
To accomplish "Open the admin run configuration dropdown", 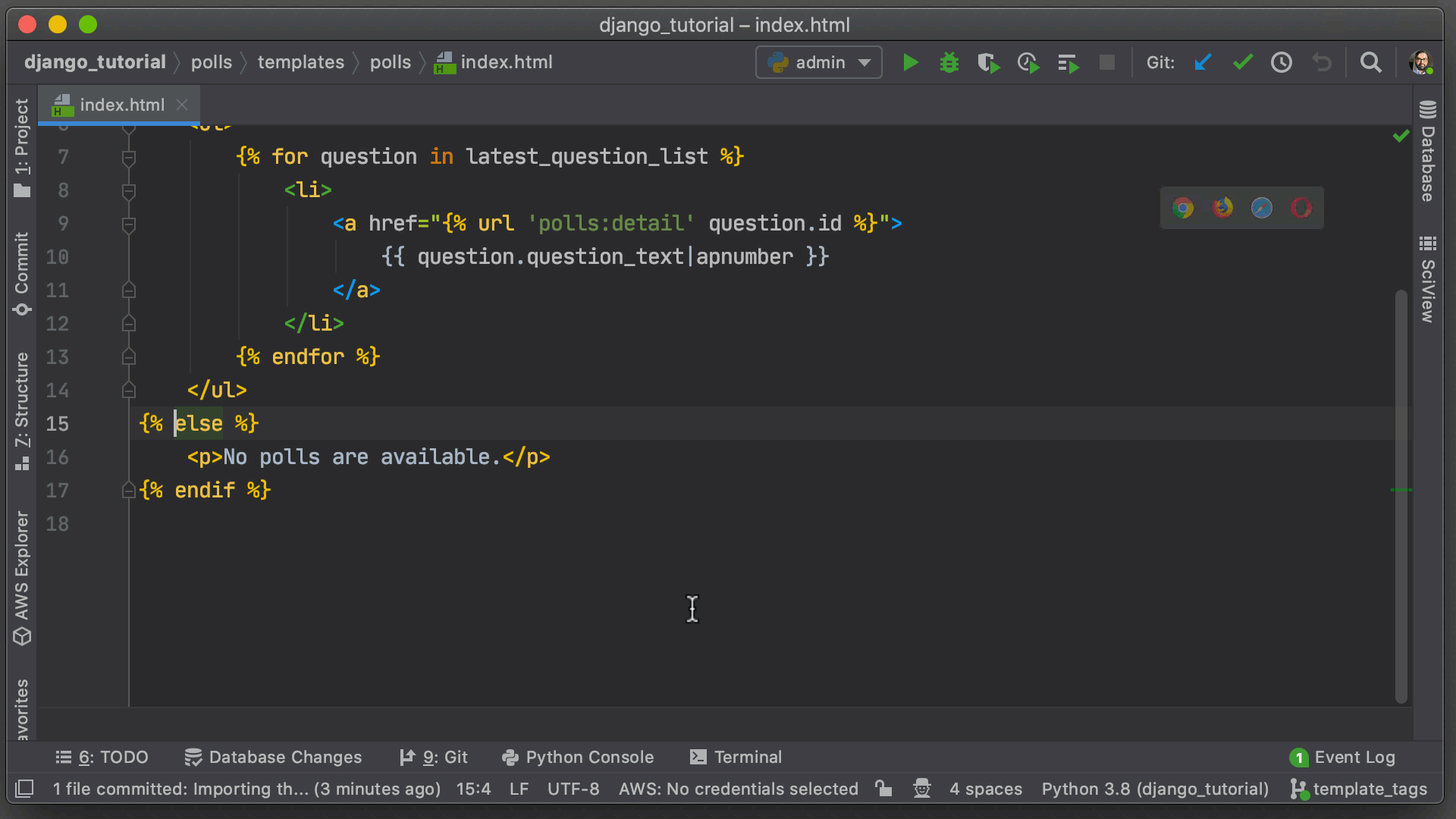I will pos(819,62).
